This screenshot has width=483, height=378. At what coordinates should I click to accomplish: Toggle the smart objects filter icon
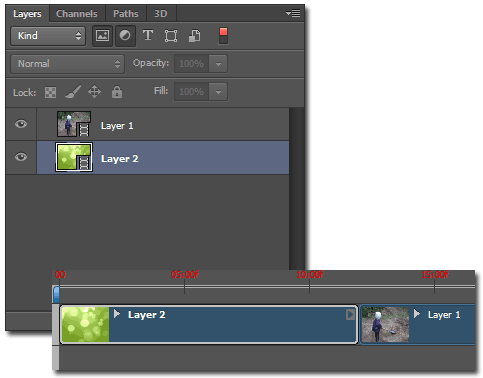click(194, 36)
